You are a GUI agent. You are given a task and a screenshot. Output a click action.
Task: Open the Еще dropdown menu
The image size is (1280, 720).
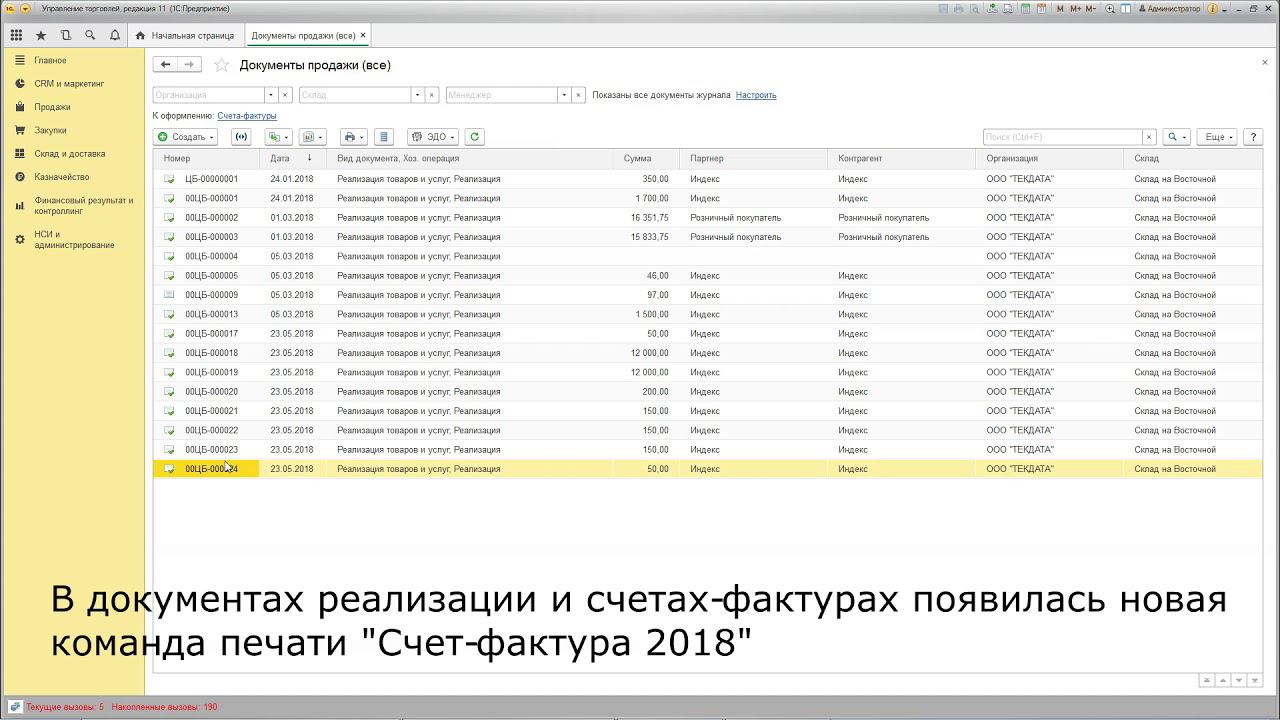point(1219,137)
